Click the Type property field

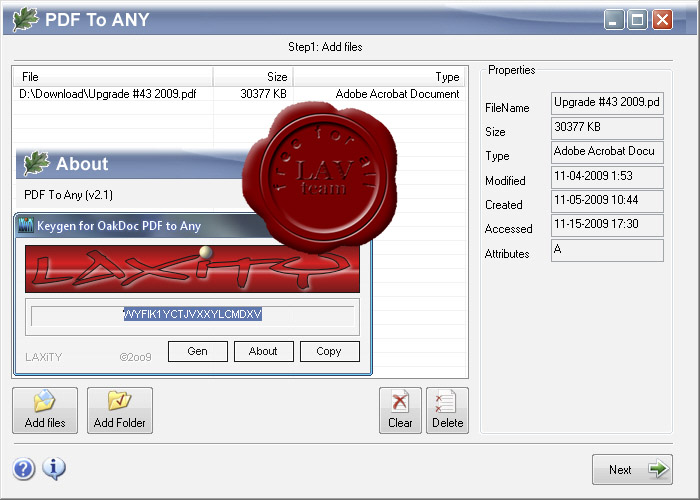[x=607, y=152]
